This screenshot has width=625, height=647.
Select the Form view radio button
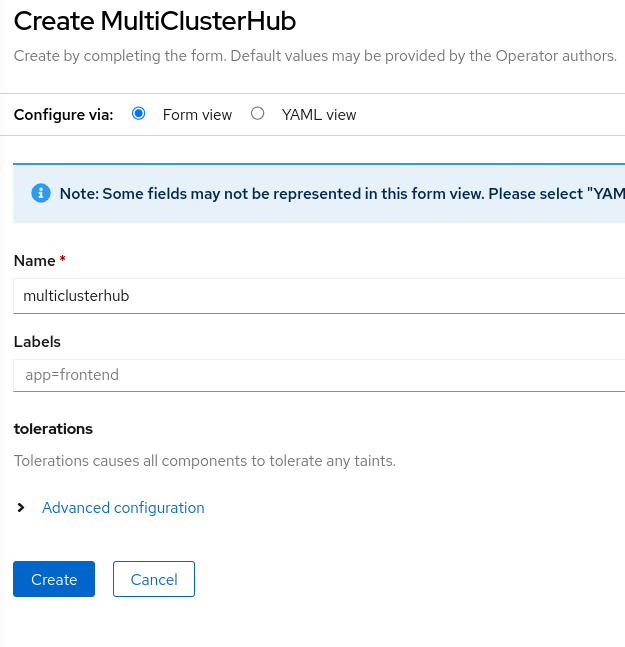[x=139, y=114]
